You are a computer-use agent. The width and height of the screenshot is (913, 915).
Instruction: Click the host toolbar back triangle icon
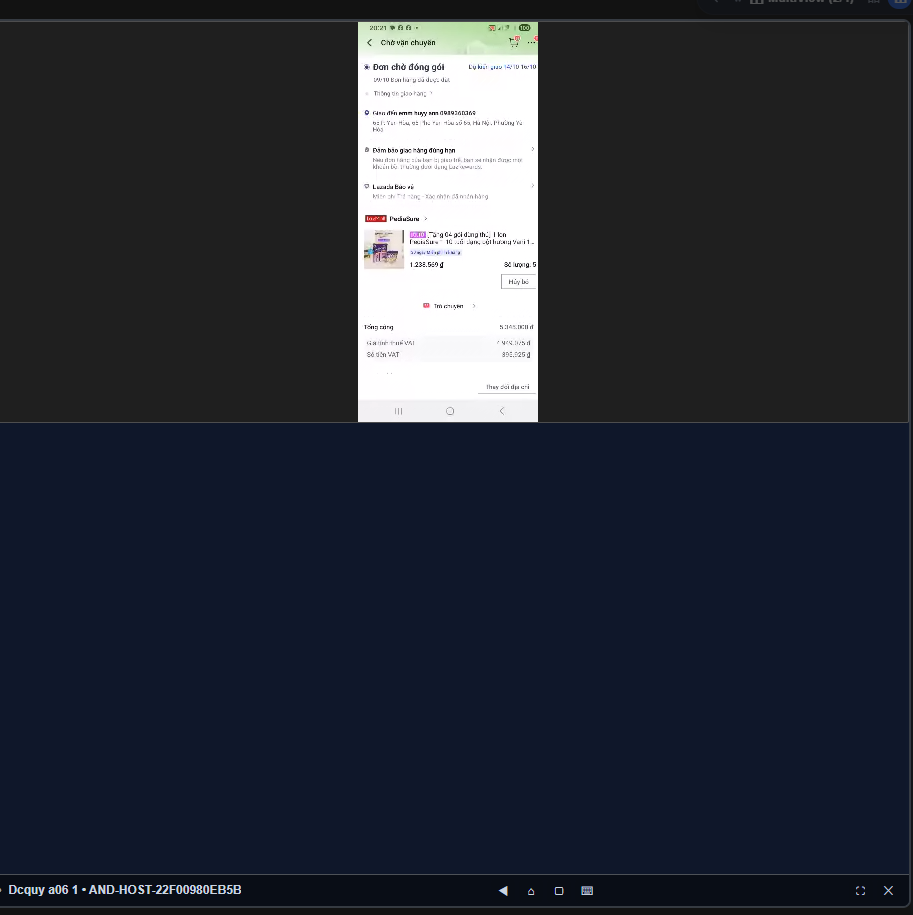503,890
